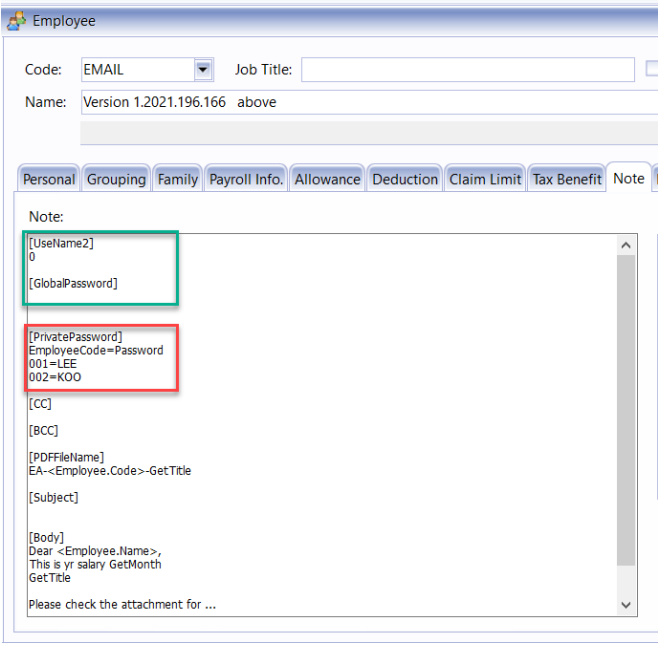
Task: Place cursor on the [PrivatePassword] line
Action: (76, 337)
